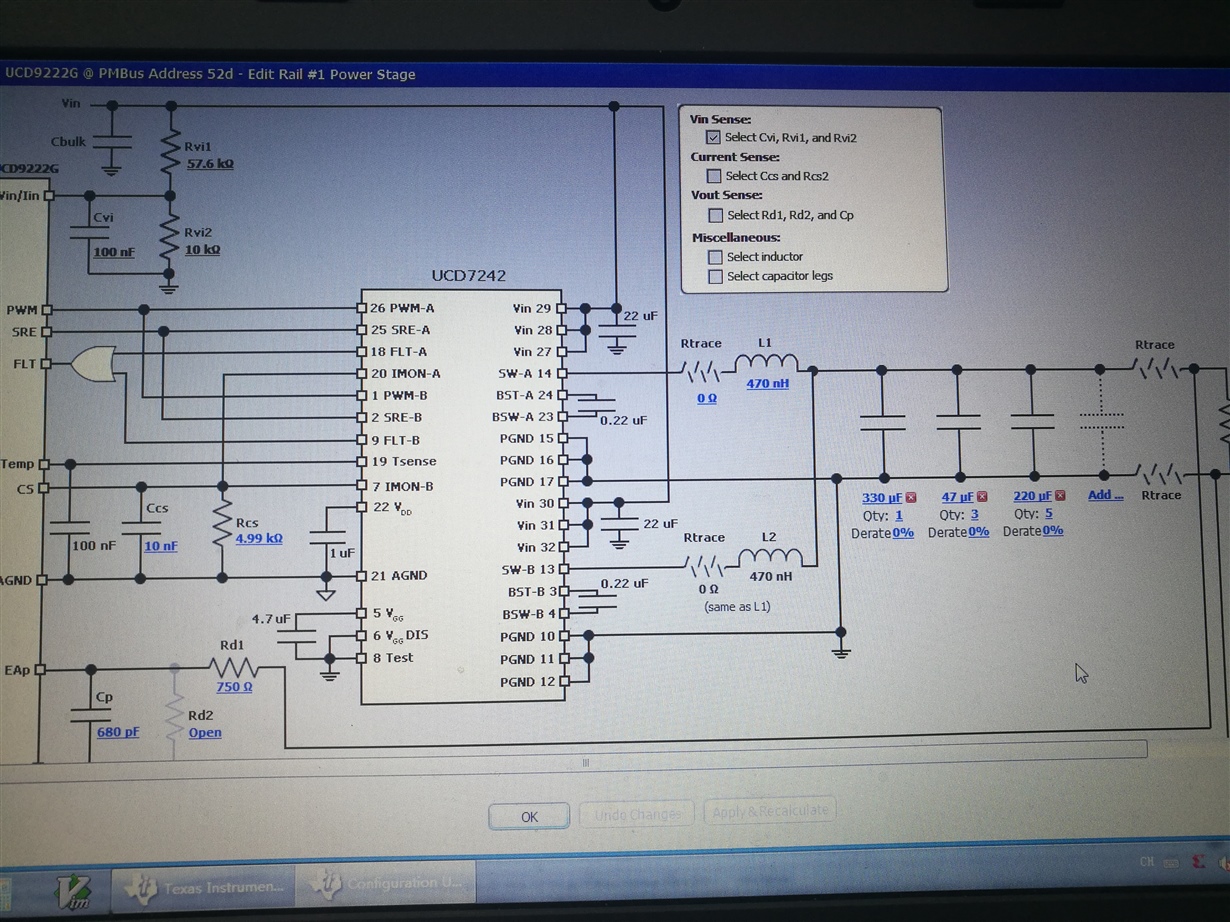The width and height of the screenshot is (1230, 922).
Task: Edit Derate 0% under 47 µF
Action: 978,532
